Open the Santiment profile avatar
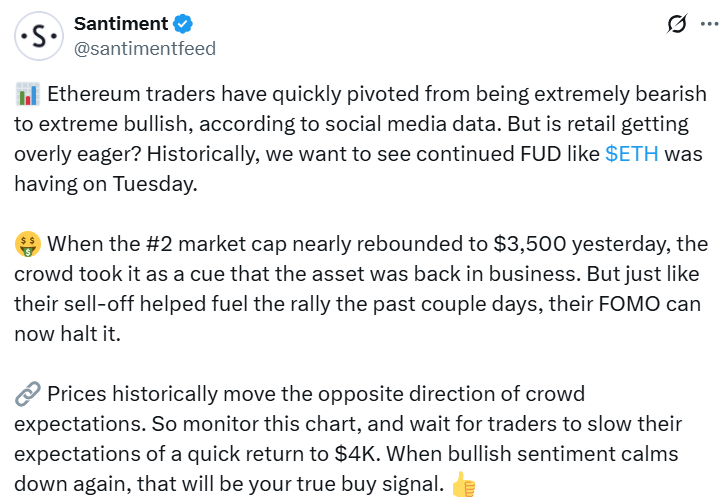Viewport: 726px width, 502px height. pyautogui.click(x=39, y=36)
